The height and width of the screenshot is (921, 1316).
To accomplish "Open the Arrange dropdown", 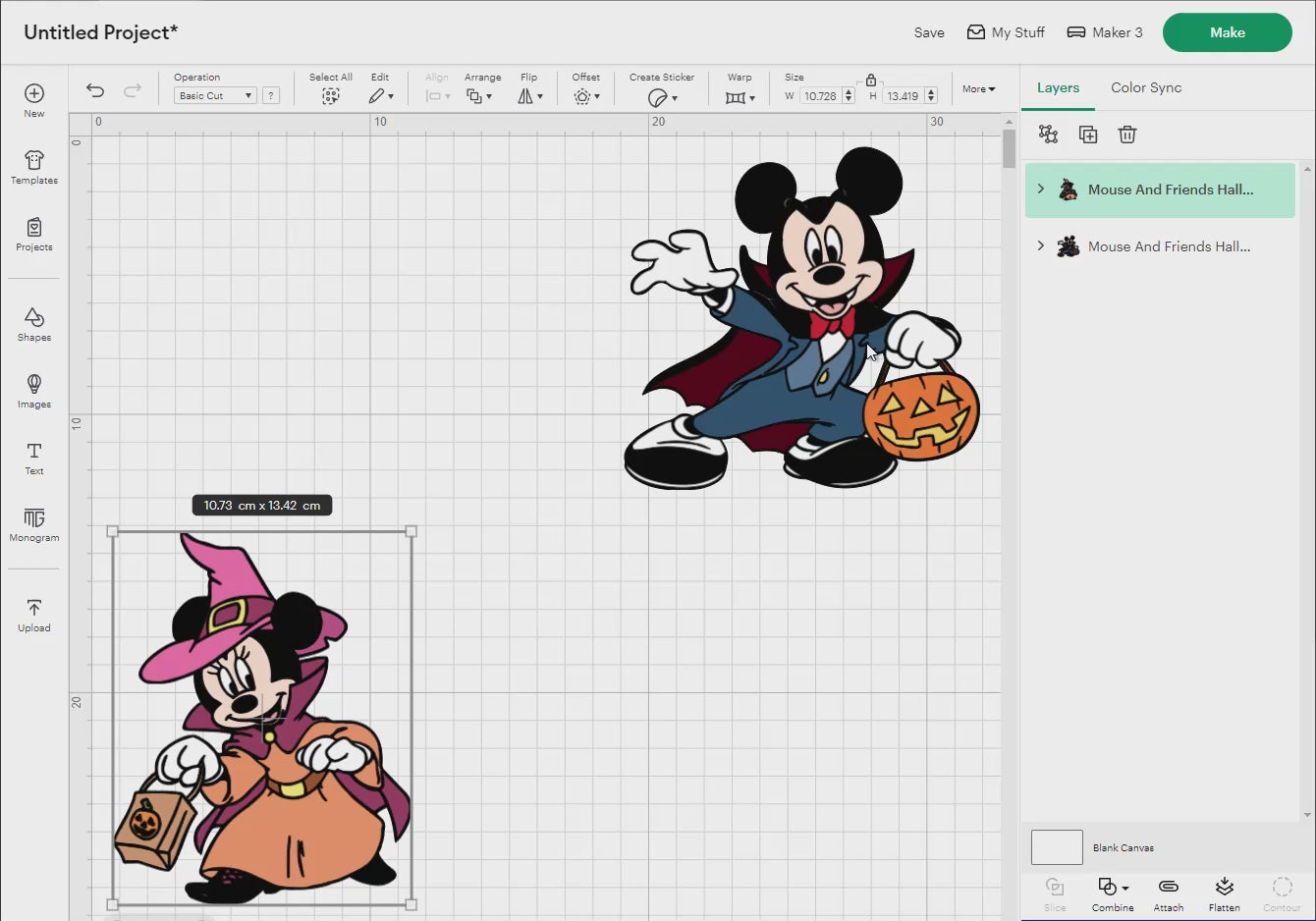I will tap(479, 96).
